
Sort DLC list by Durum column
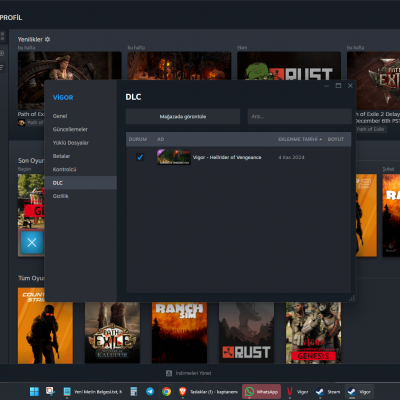(x=138, y=139)
